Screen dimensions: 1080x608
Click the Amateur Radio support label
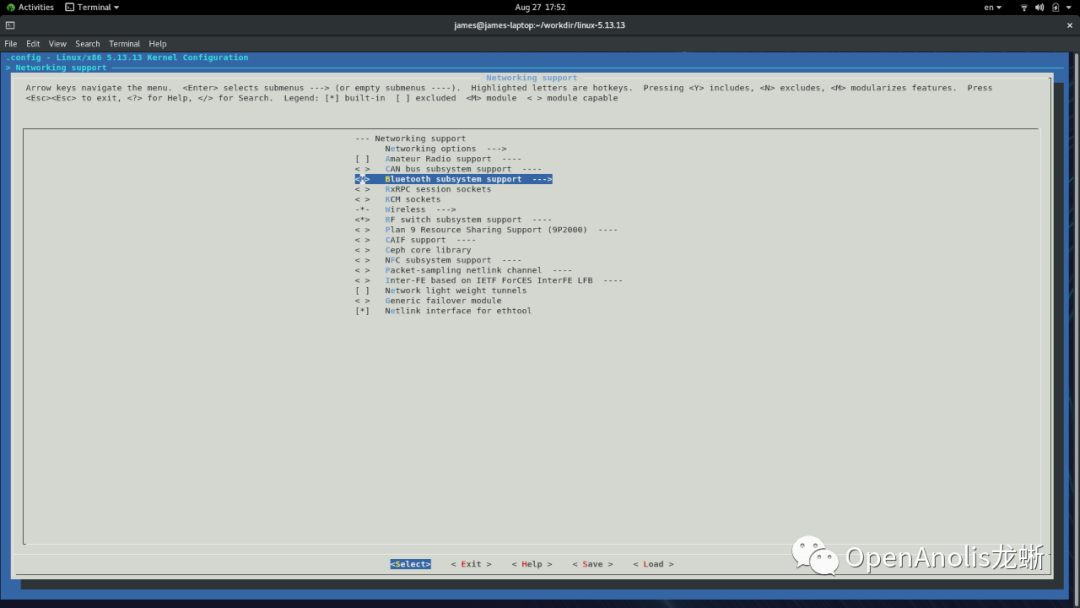tap(437, 159)
